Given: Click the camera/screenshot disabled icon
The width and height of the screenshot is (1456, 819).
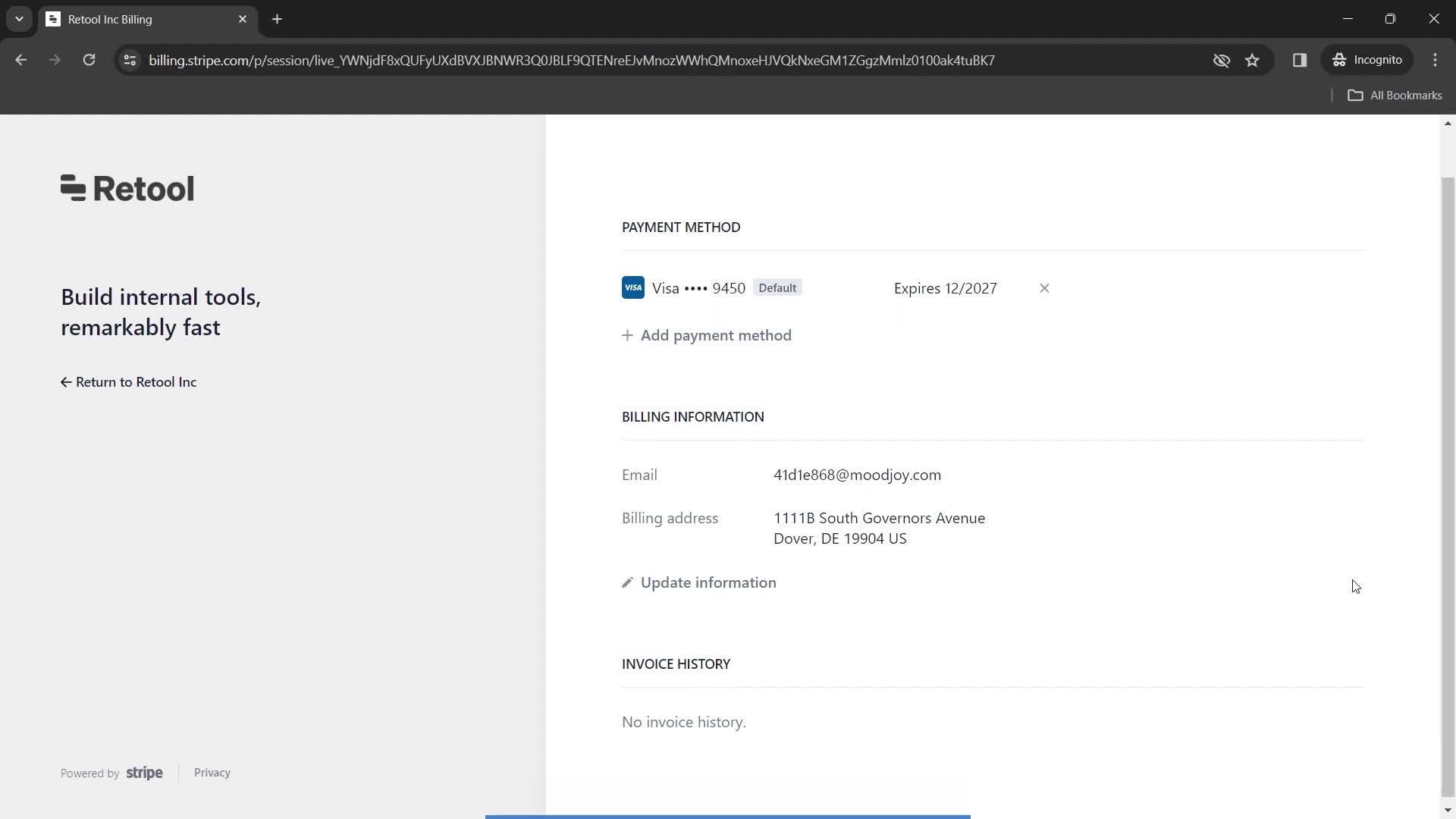Looking at the screenshot, I should pyautogui.click(x=1222, y=60).
